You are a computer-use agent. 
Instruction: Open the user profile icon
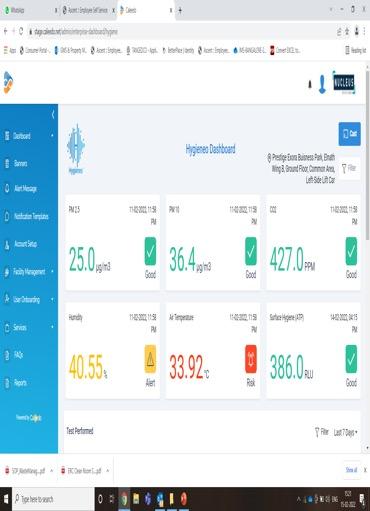[x=322, y=84]
